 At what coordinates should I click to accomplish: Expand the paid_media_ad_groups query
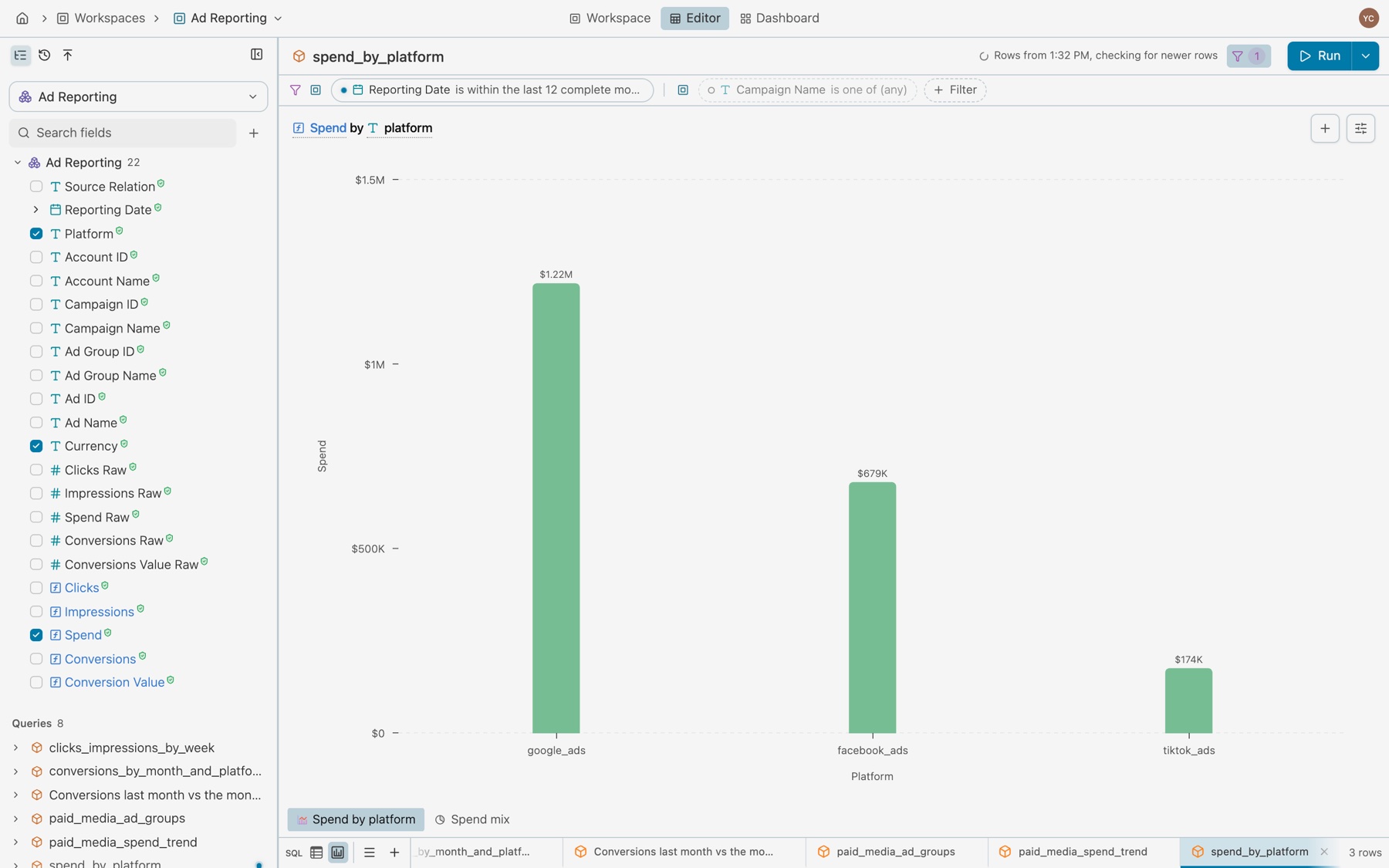[15, 818]
